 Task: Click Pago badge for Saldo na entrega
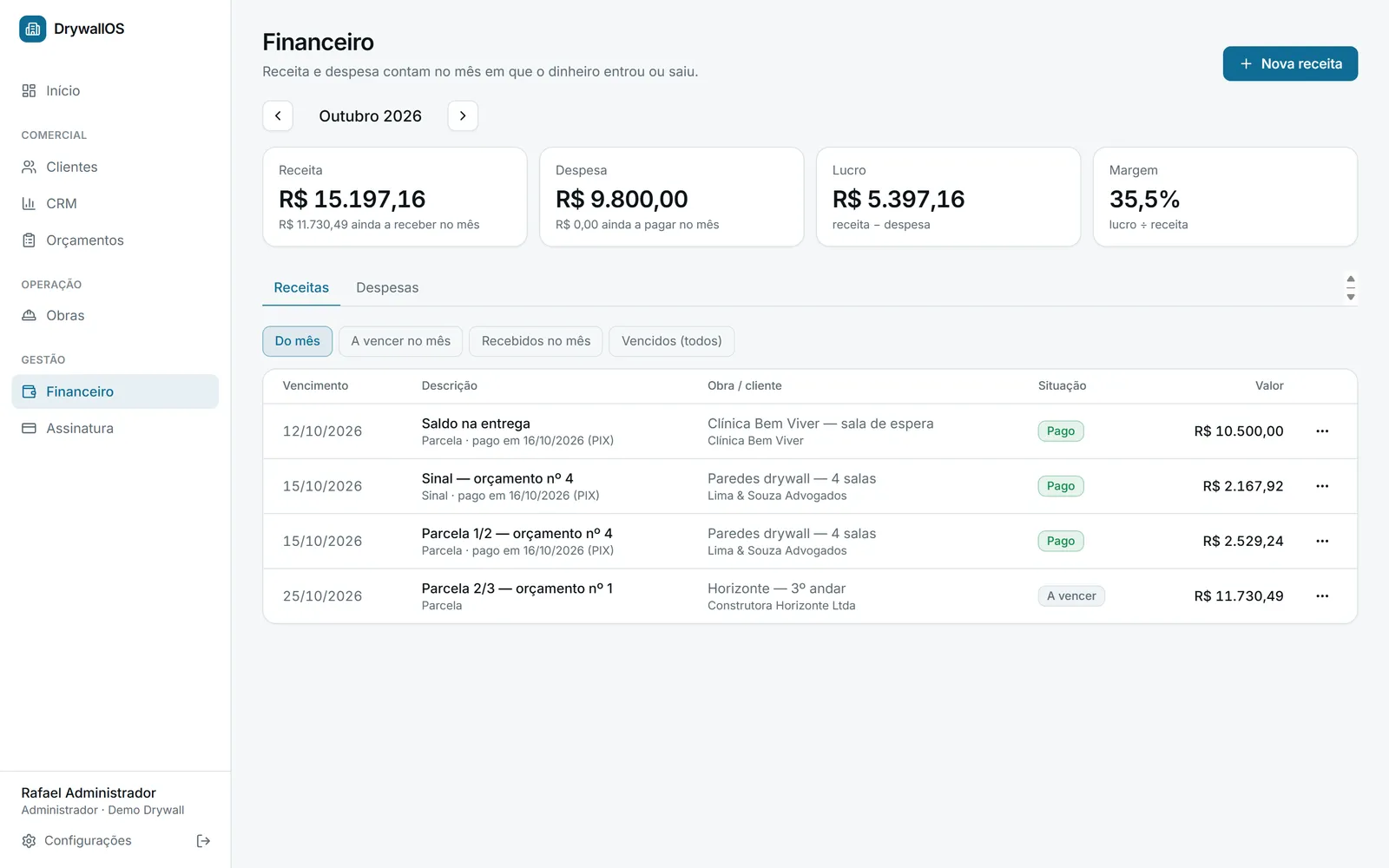[1061, 431]
